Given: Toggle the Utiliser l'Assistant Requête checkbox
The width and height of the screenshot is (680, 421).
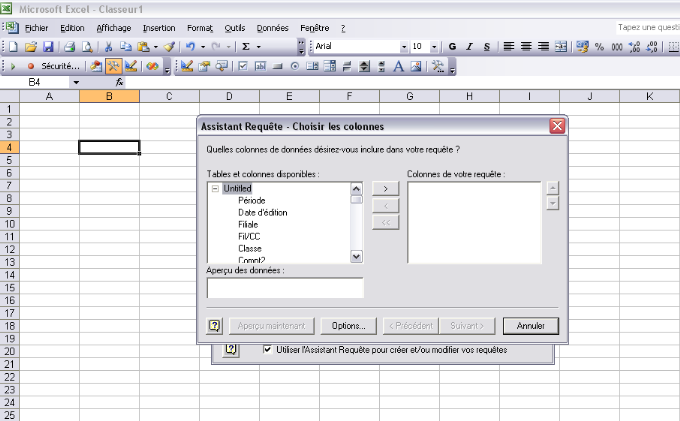Looking at the screenshot, I should tap(267, 350).
